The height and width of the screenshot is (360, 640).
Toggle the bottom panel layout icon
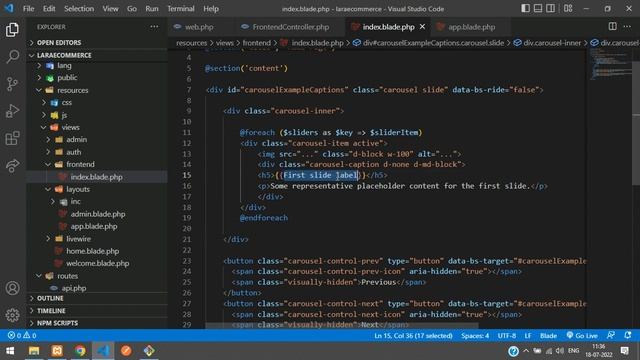pyautogui.click(x=538, y=8)
